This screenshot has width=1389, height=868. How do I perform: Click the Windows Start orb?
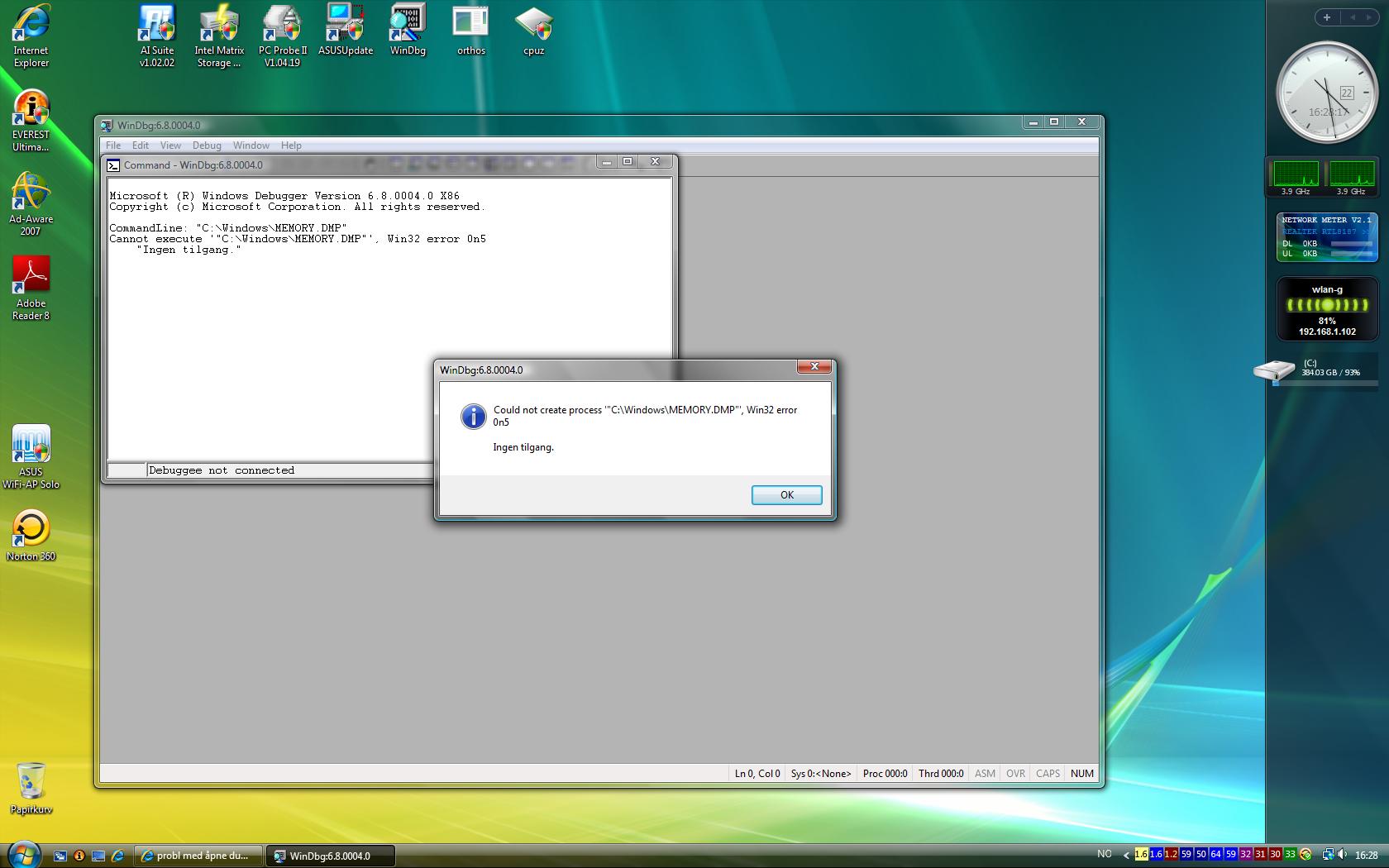(22, 854)
